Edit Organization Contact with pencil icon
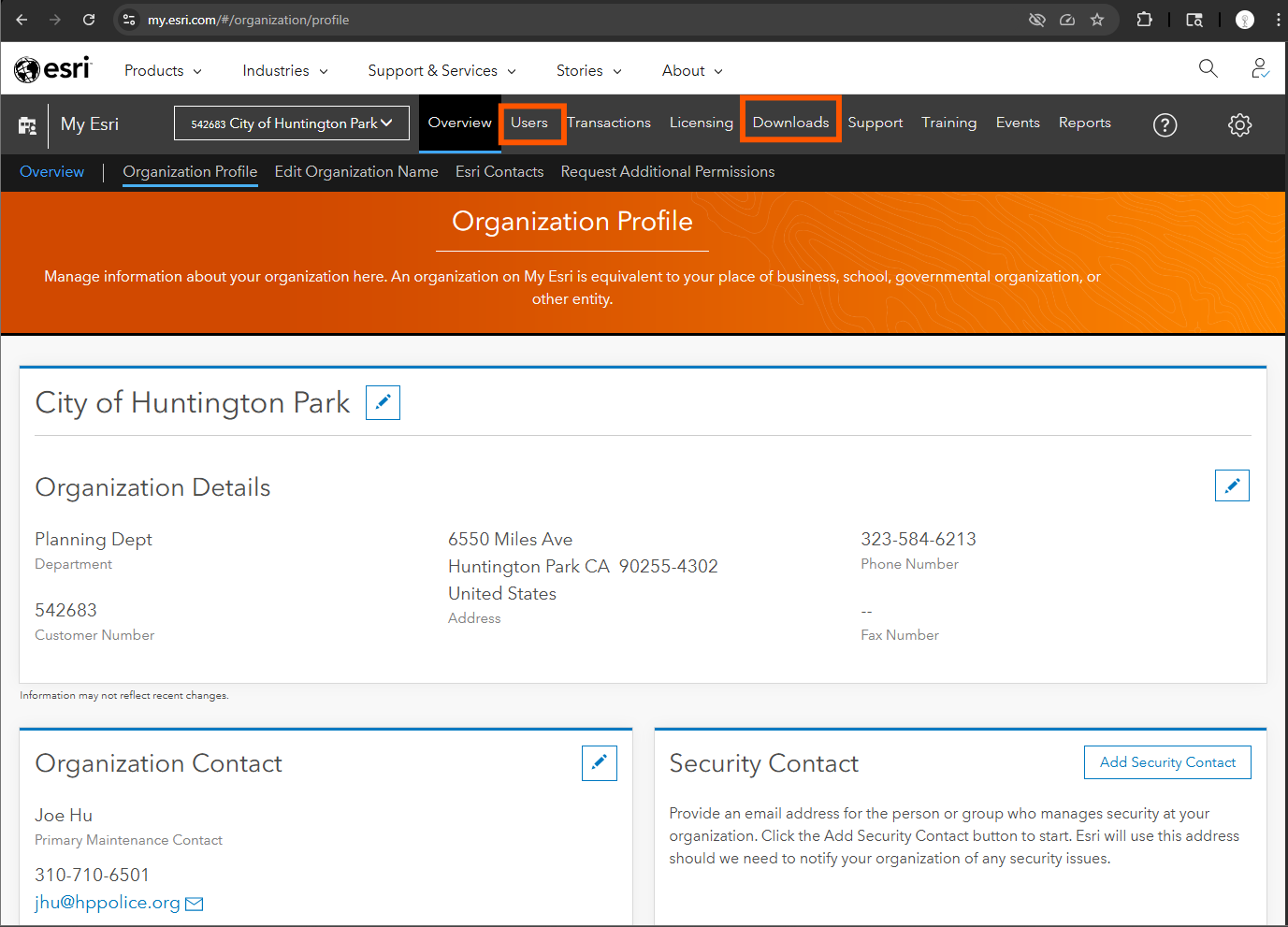This screenshot has width=1288, height=927. coord(599,763)
